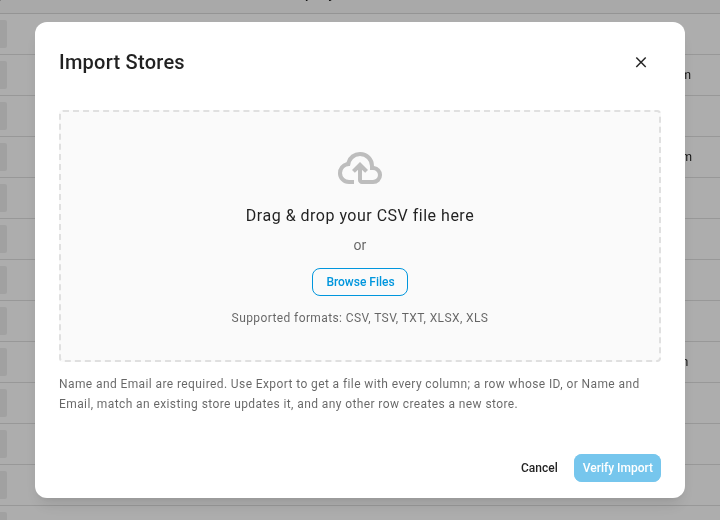Open the Browse Files picker
The image size is (720, 520).
click(360, 282)
